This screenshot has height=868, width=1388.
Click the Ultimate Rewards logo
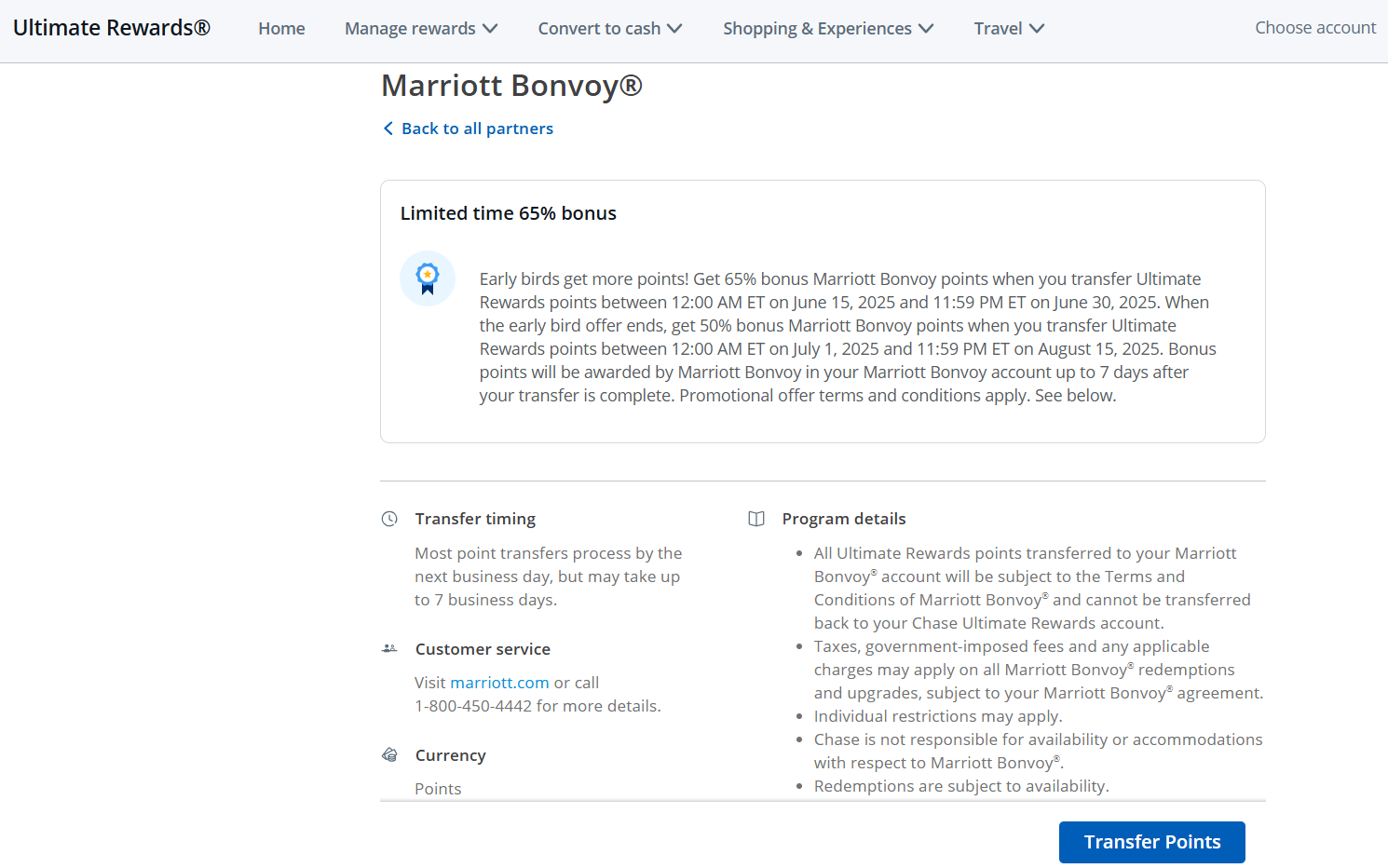[x=112, y=28]
